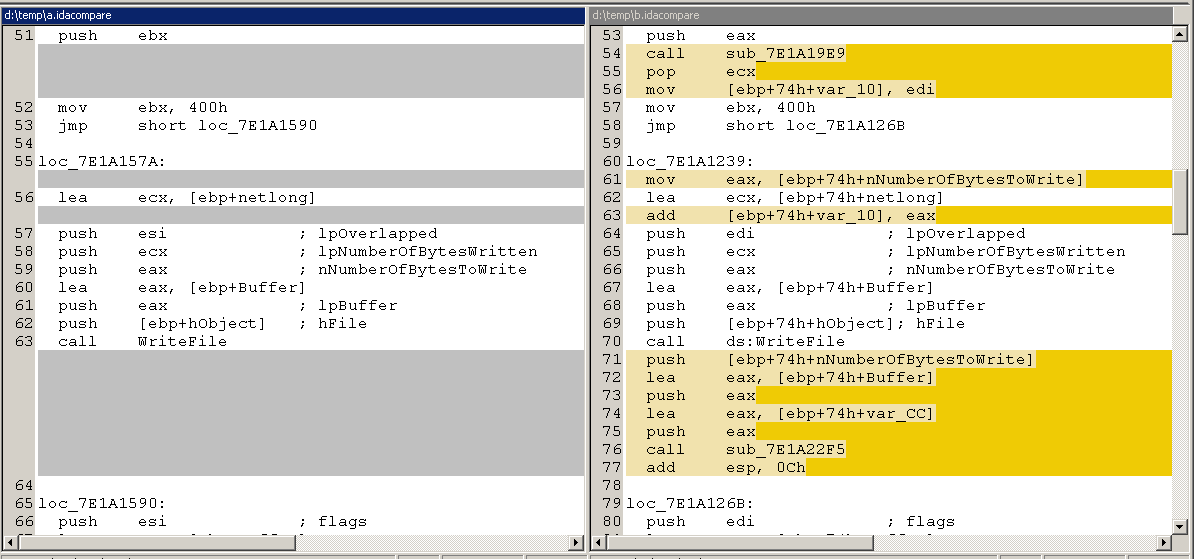Click the right pane vertical scrollbar thumb
Viewport: 1194px width, 559px height.
click(1180, 201)
